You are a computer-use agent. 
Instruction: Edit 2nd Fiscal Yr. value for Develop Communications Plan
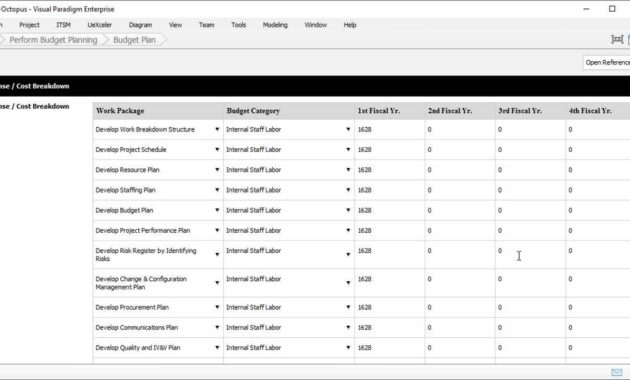coord(460,327)
